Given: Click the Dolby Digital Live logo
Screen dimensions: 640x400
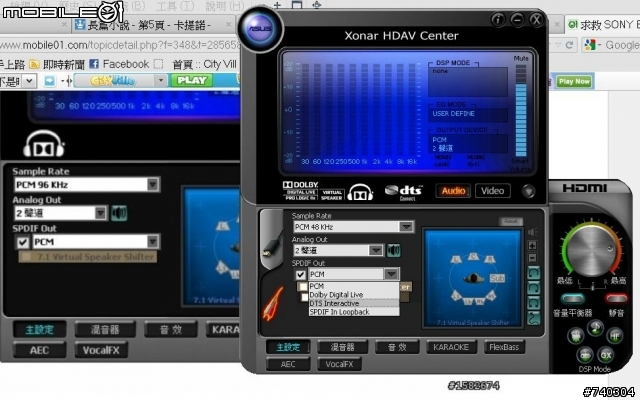Looking at the screenshot, I should [300, 191].
